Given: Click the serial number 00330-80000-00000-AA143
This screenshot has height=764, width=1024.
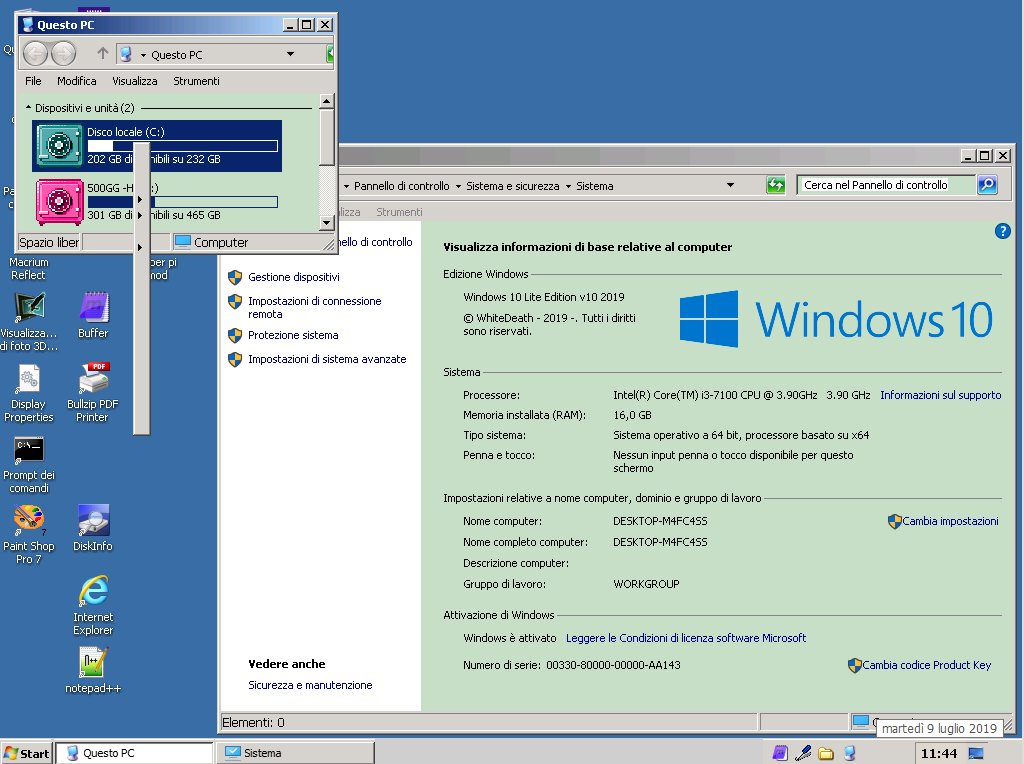Looking at the screenshot, I should click(613, 665).
